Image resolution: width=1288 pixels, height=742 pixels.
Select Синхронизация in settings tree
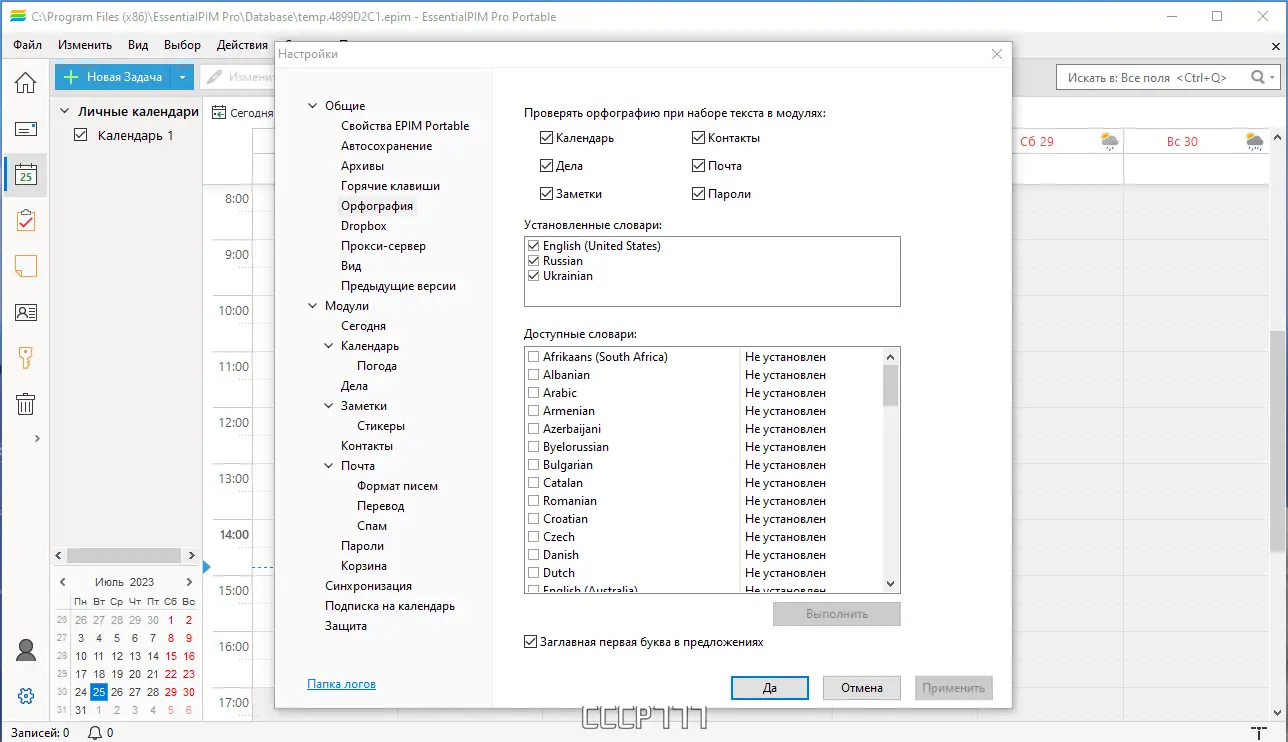(x=368, y=586)
